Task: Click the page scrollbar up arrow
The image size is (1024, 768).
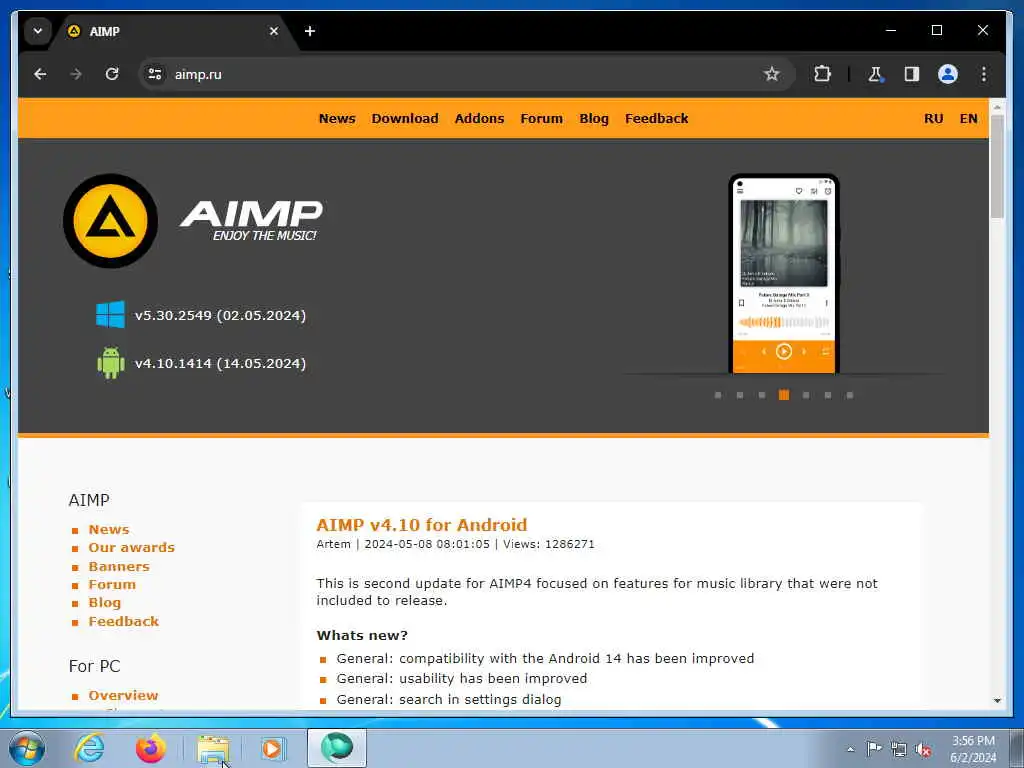Action: (x=997, y=106)
